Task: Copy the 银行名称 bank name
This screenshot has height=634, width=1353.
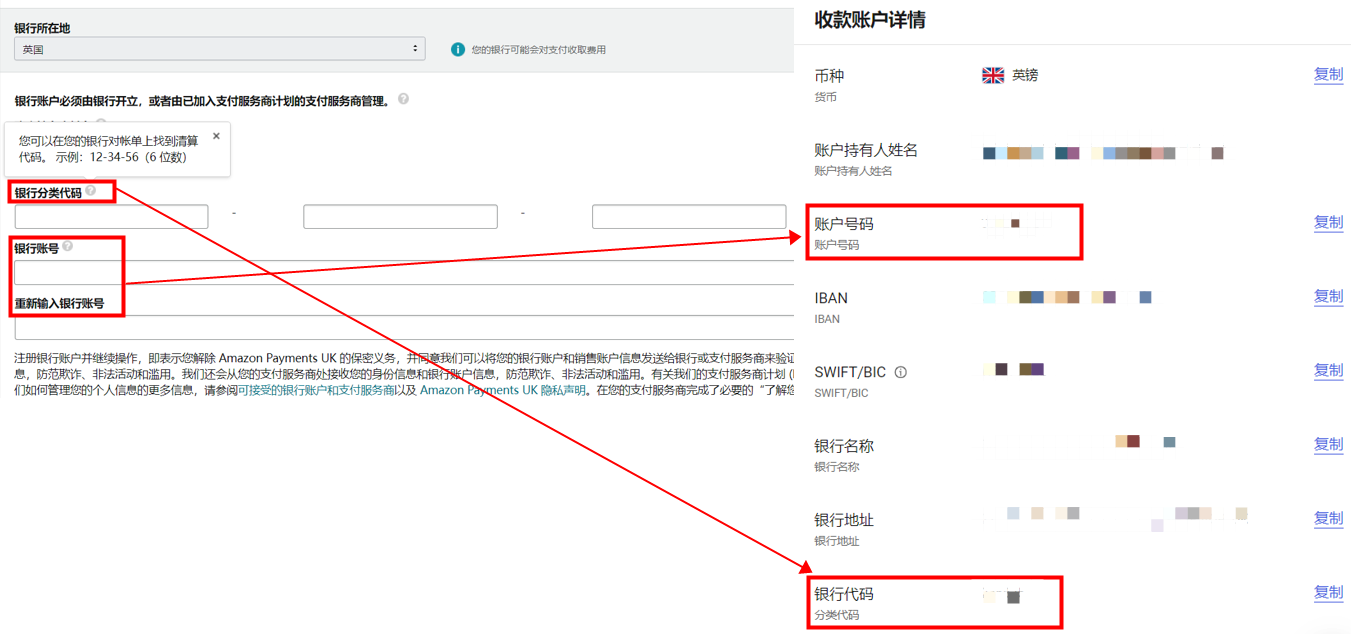Action: [x=1328, y=445]
